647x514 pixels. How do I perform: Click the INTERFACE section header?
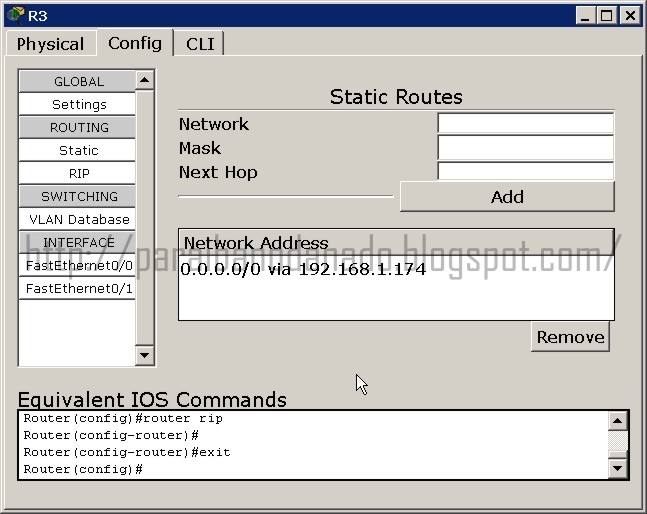(77, 243)
